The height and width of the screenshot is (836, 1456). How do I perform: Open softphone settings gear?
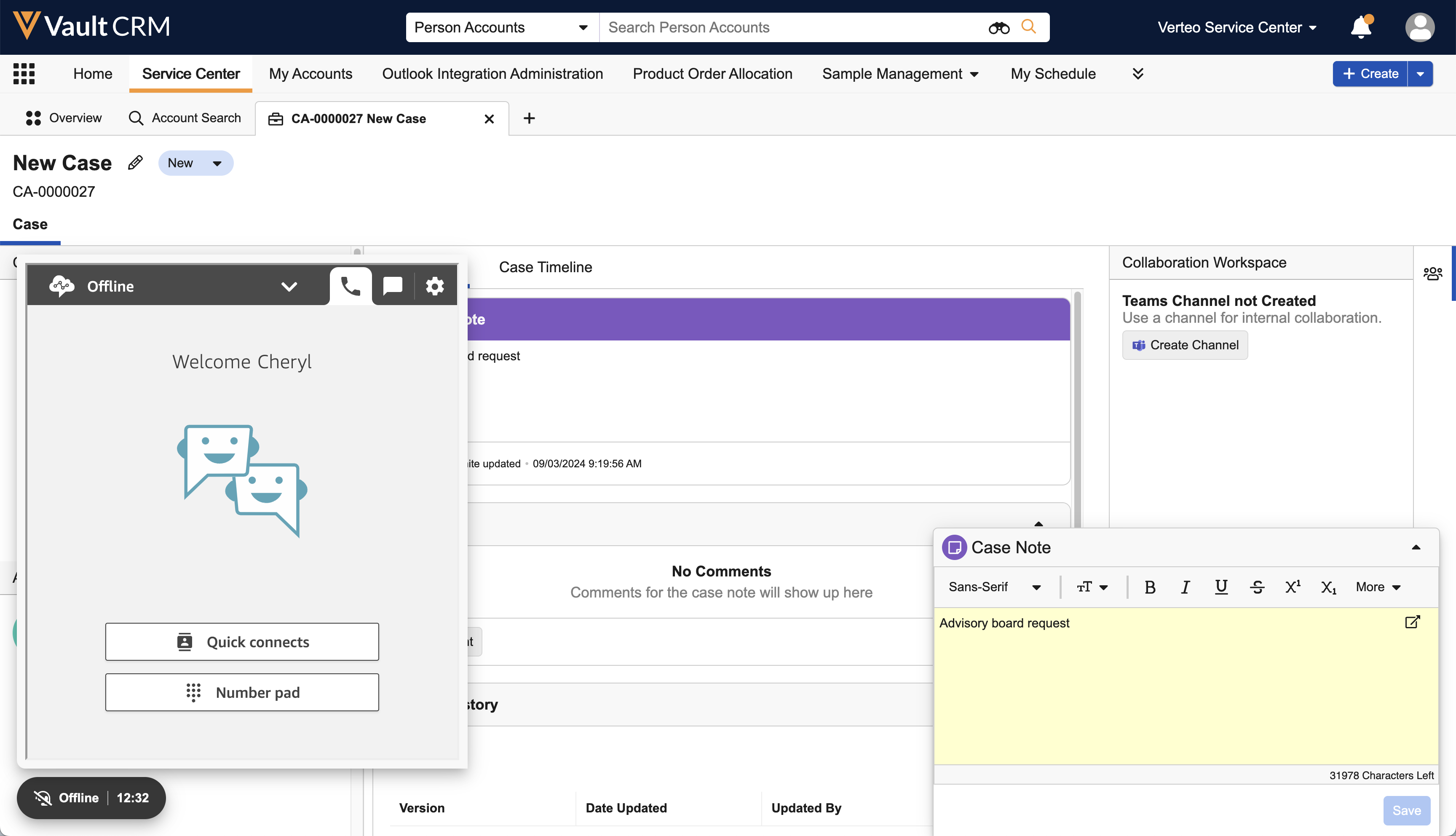[x=434, y=286]
